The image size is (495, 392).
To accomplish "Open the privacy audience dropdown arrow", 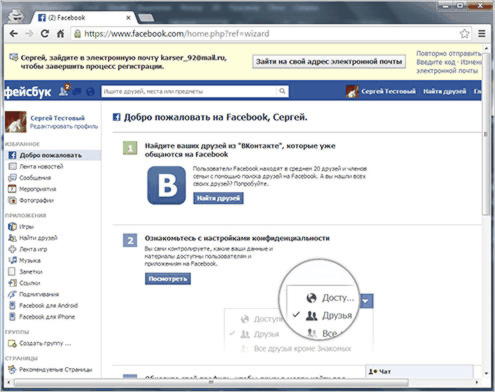I will (x=366, y=301).
